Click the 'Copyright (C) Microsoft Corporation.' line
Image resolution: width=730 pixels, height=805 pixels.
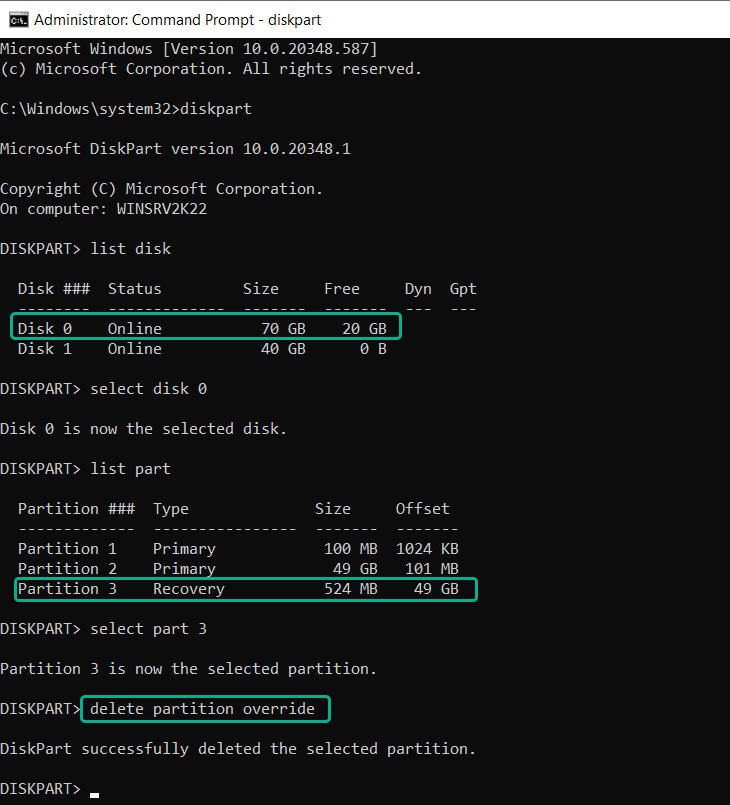(161, 189)
